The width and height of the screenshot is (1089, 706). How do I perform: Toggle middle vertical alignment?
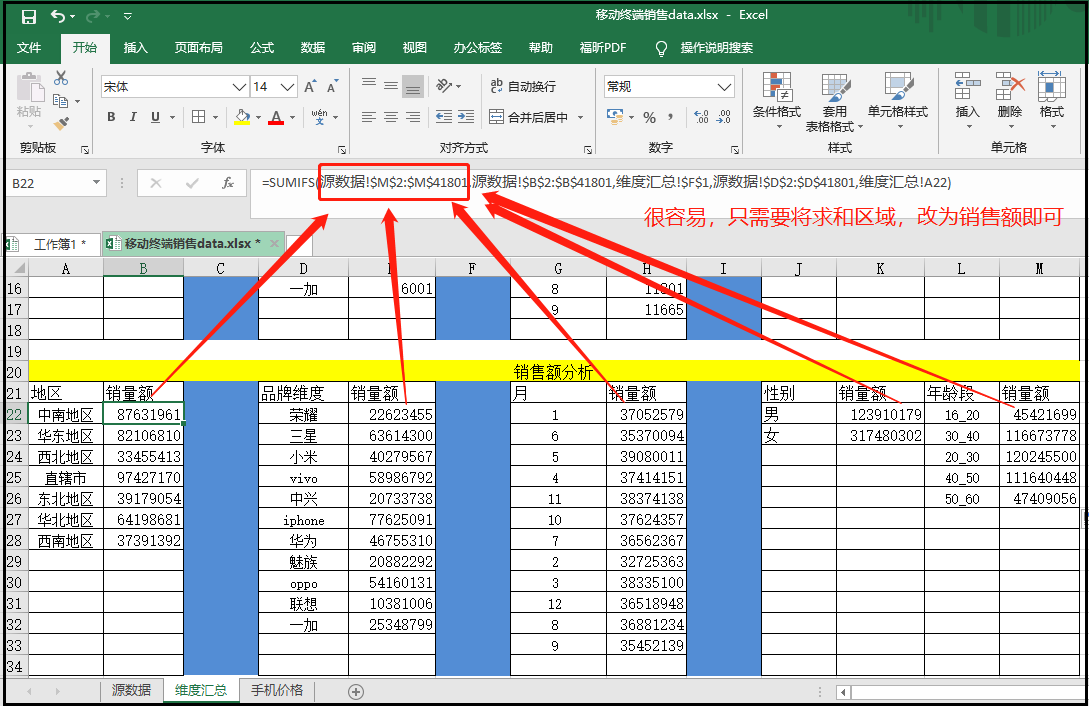tap(391, 86)
